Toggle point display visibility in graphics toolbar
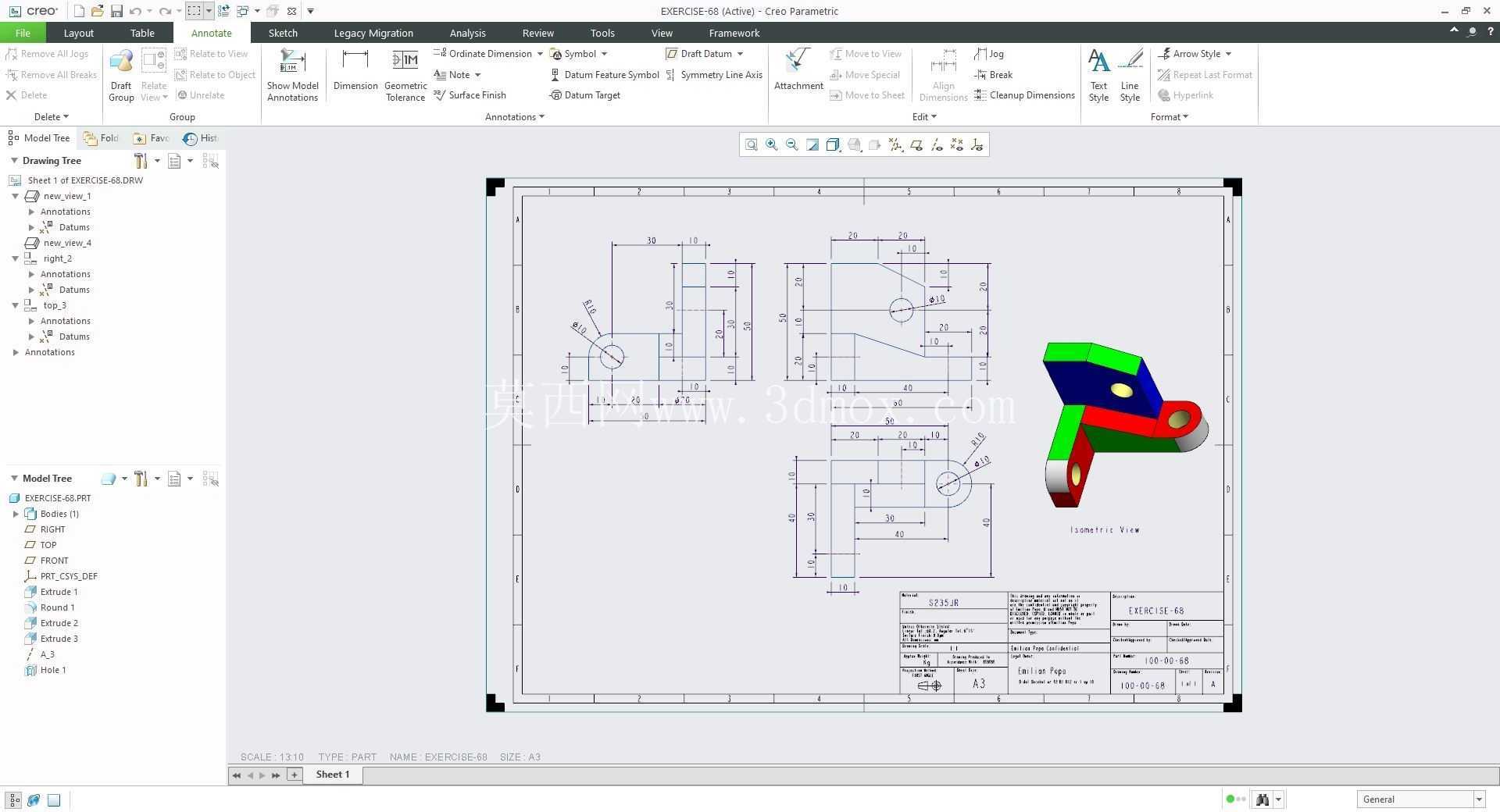The height and width of the screenshot is (812, 1500). [x=956, y=144]
